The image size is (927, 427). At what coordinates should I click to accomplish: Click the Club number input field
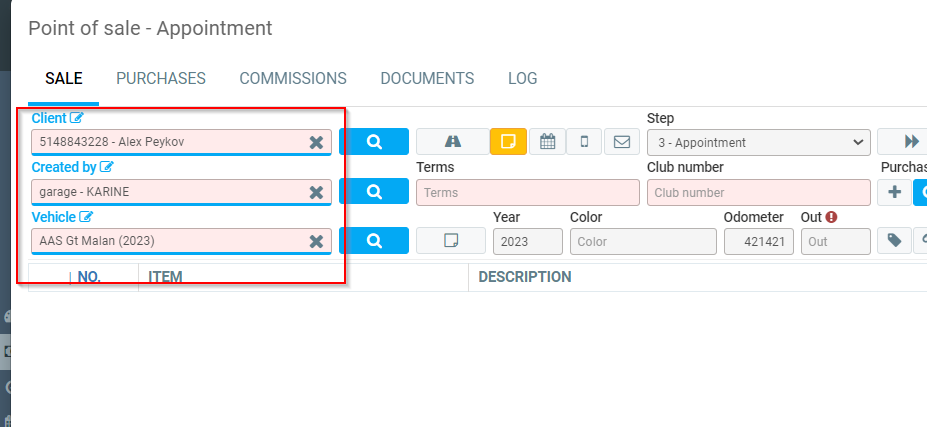(758, 192)
